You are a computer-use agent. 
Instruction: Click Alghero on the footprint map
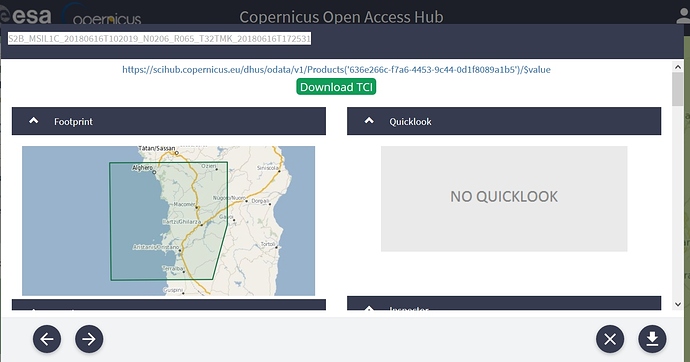[x=143, y=168]
